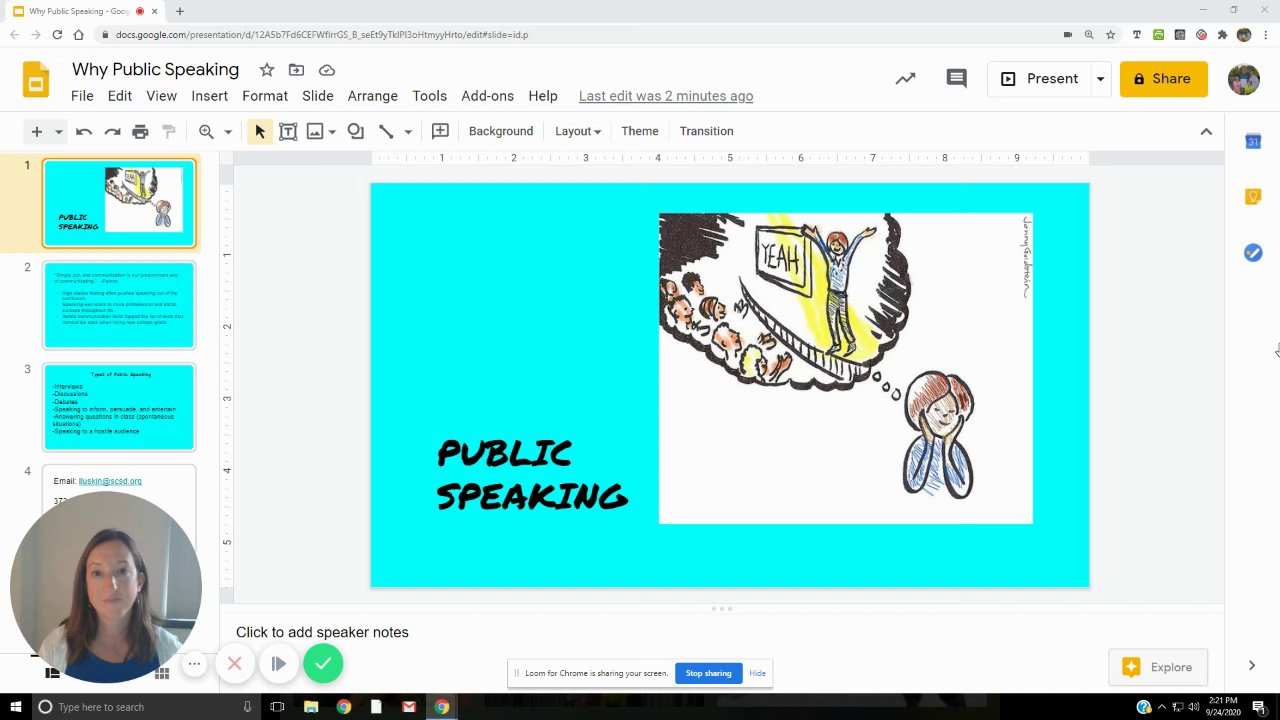Open the activity trend arrow icon

coord(905,79)
